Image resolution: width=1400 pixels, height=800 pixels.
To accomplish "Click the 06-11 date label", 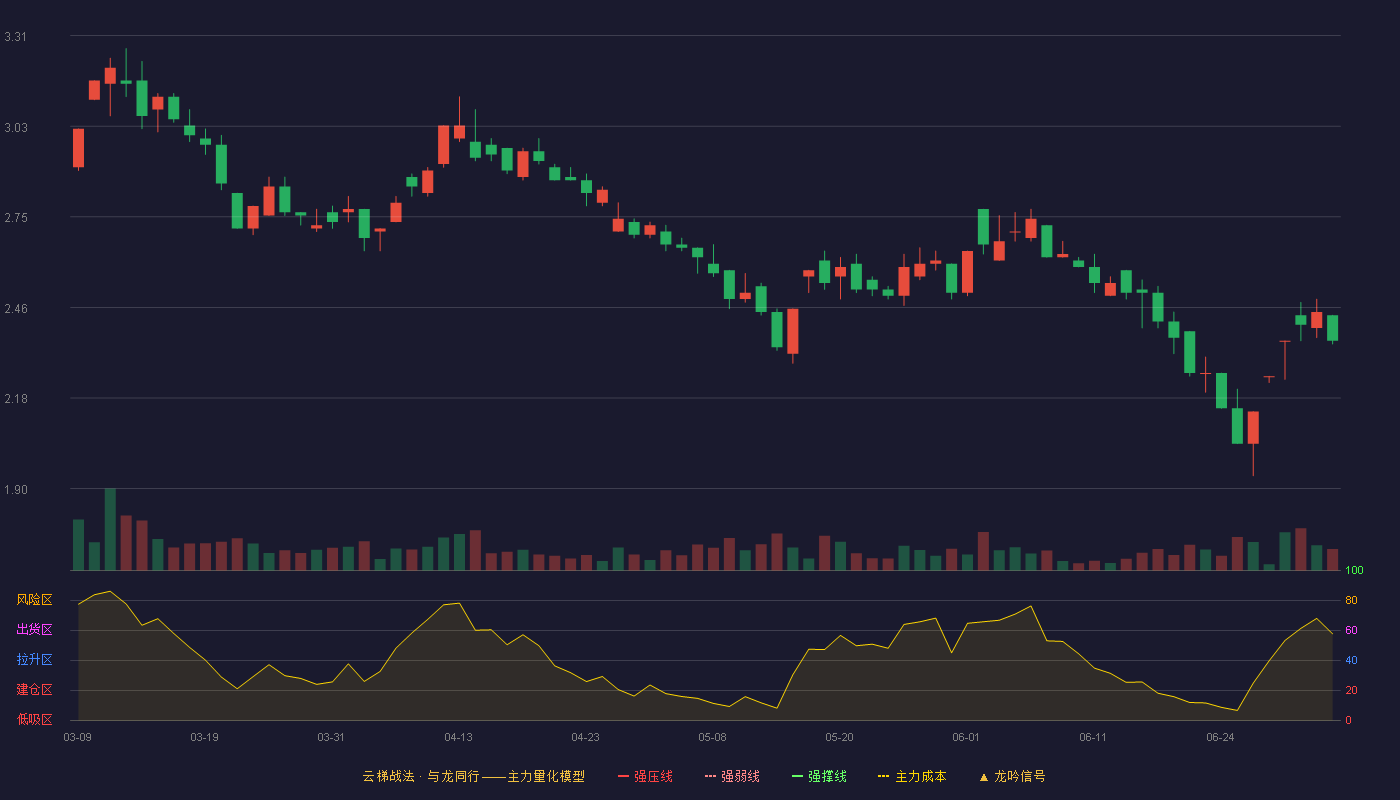I will [x=1093, y=737].
